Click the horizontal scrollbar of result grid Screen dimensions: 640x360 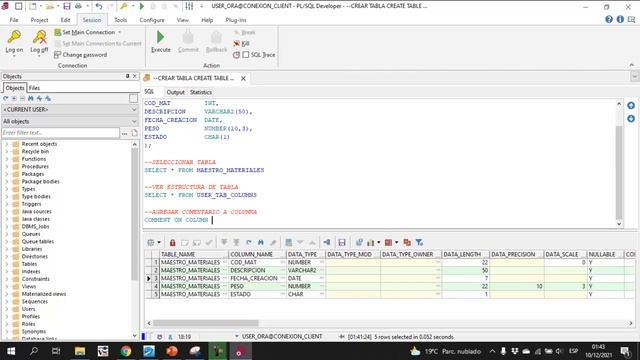coord(205,323)
